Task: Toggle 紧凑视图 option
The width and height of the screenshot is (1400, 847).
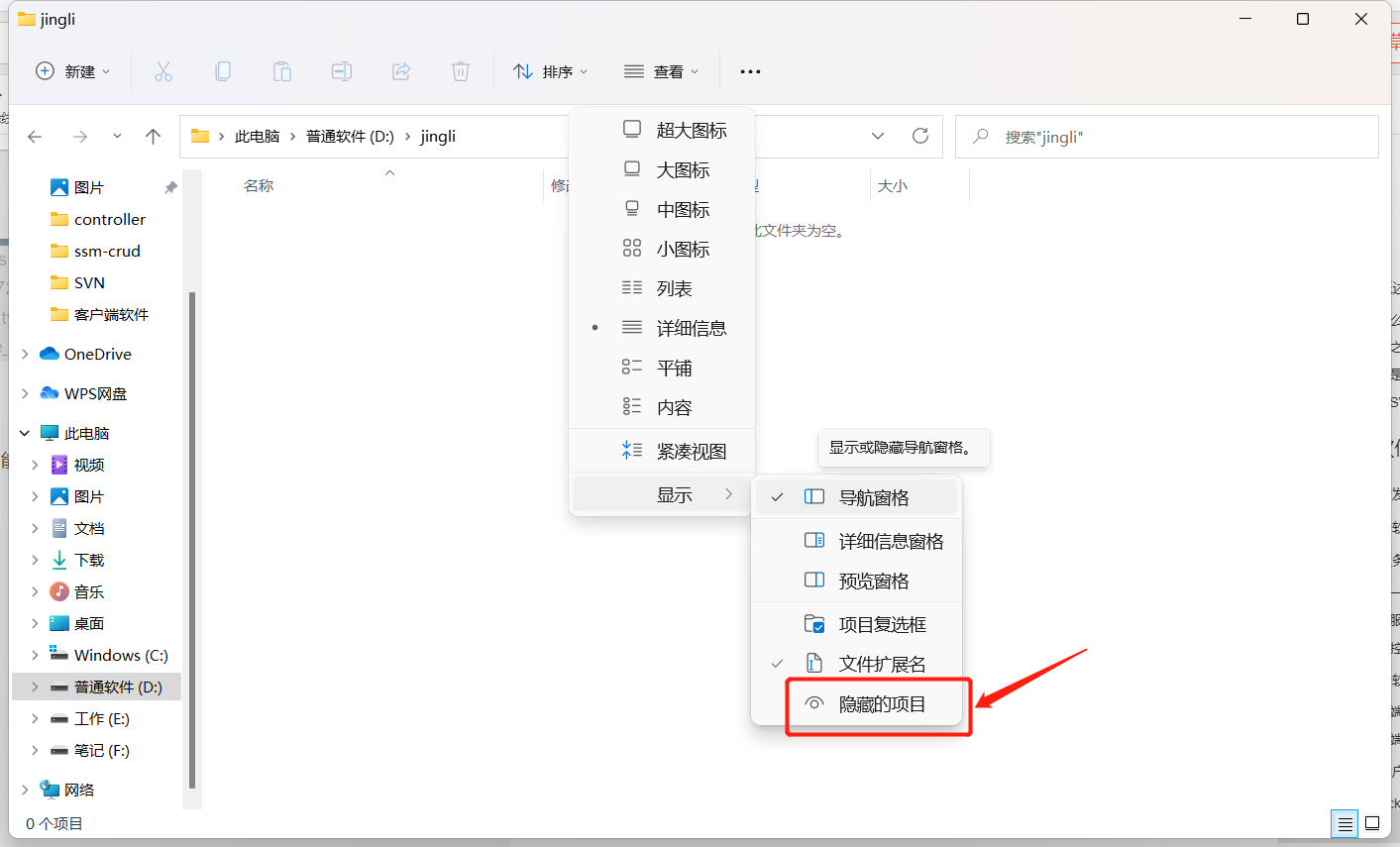Action: point(662,451)
